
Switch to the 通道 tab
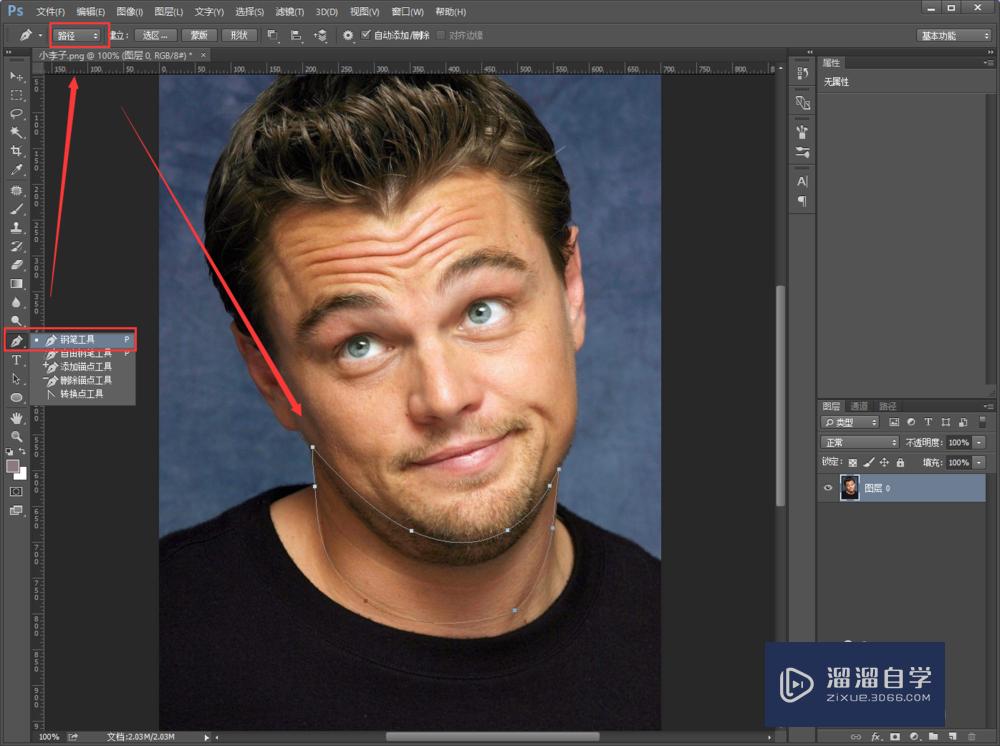(x=859, y=406)
